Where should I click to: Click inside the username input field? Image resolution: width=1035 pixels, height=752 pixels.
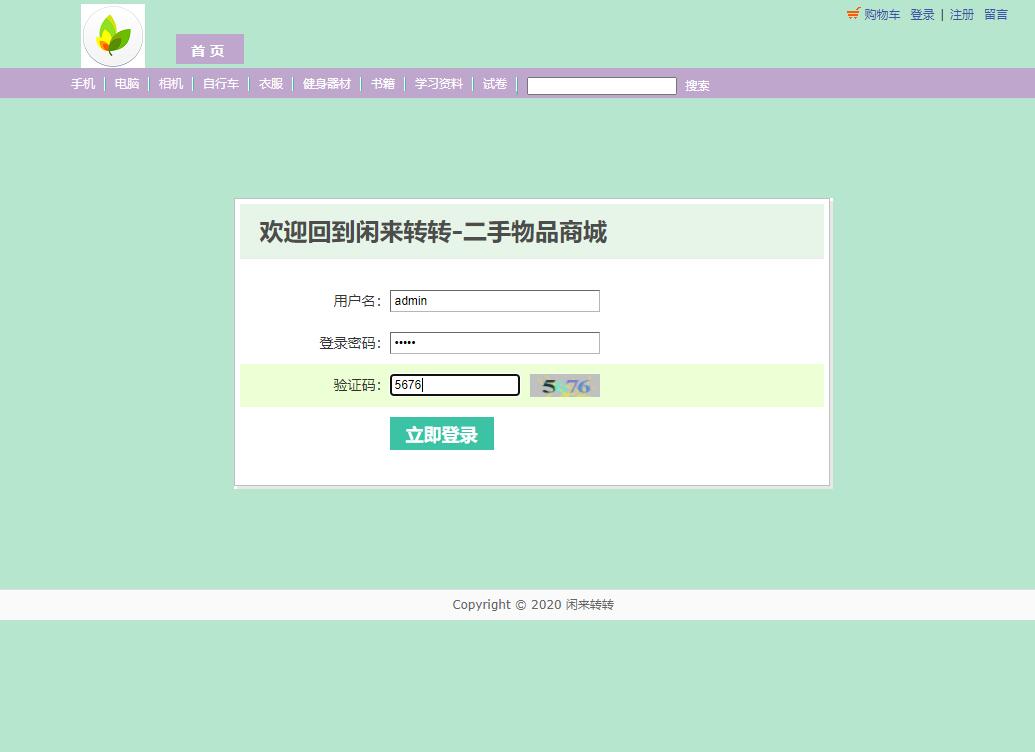coord(494,300)
